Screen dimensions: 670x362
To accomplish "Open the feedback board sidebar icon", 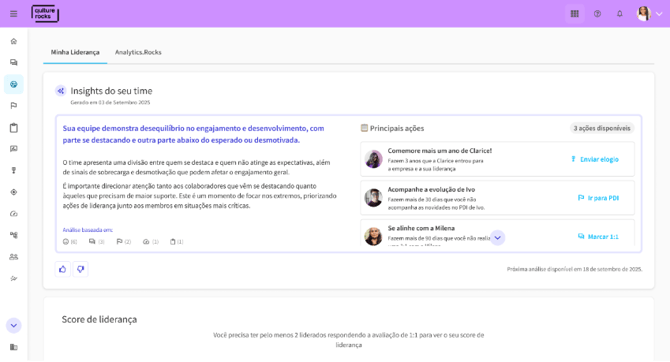I will (14, 149).
